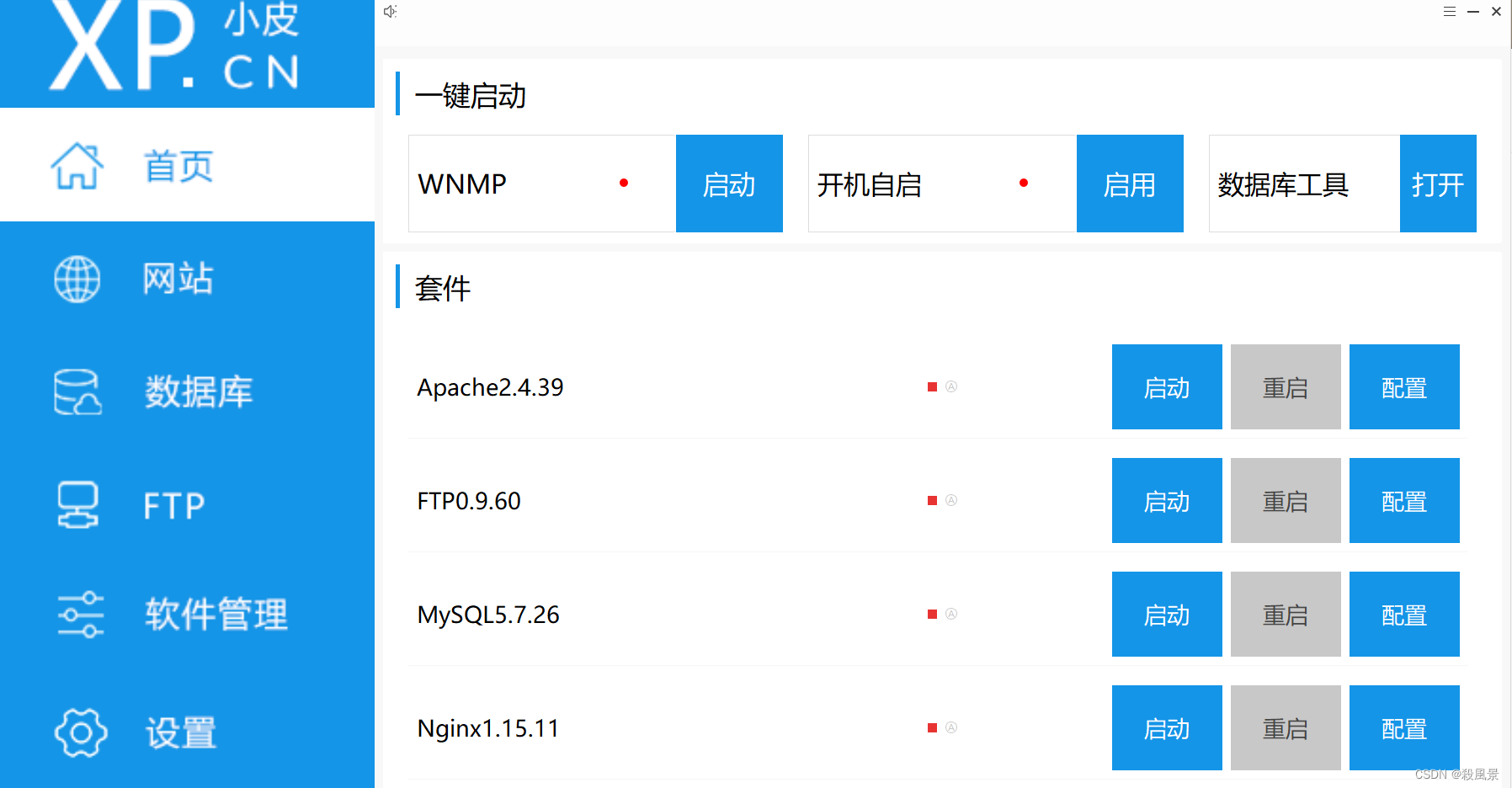
Task: Restart Nginx1.15.11 with 重启
Action: [x=1286, y=728]
